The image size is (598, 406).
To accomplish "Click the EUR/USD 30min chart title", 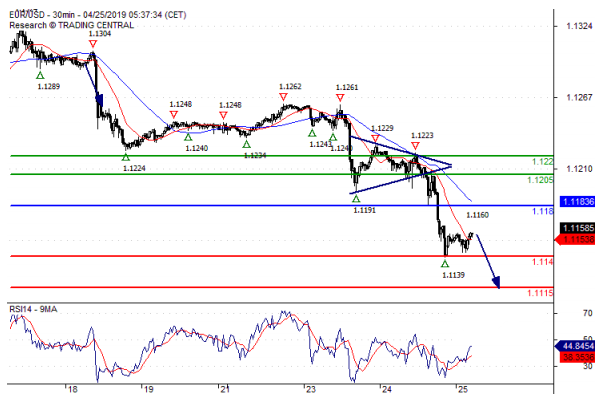I will pos(98,15).
